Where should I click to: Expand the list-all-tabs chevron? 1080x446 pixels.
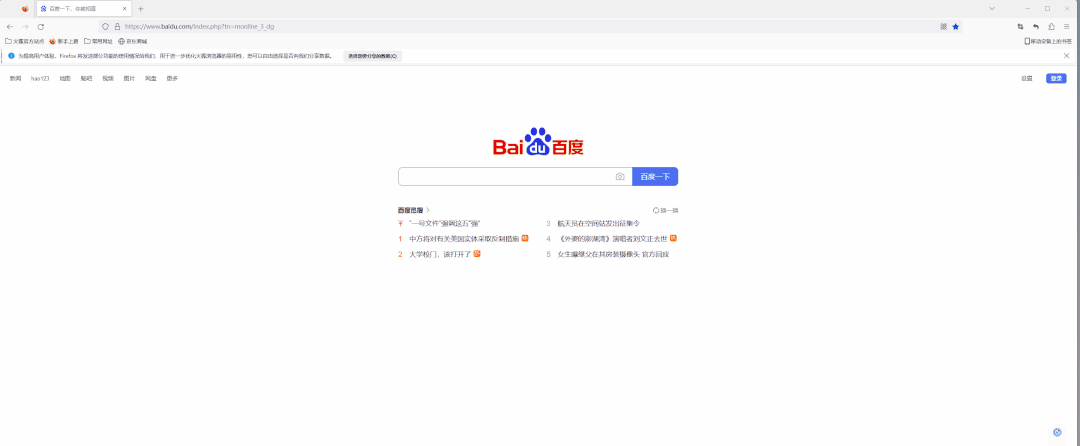click(992, 8)
